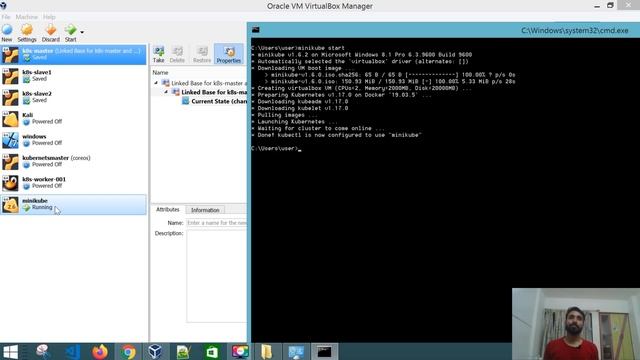Select the k8s-slave1 virtual machine
Image resolution: width=640 pixels, height=360 pixels.
tap(73, 76)
